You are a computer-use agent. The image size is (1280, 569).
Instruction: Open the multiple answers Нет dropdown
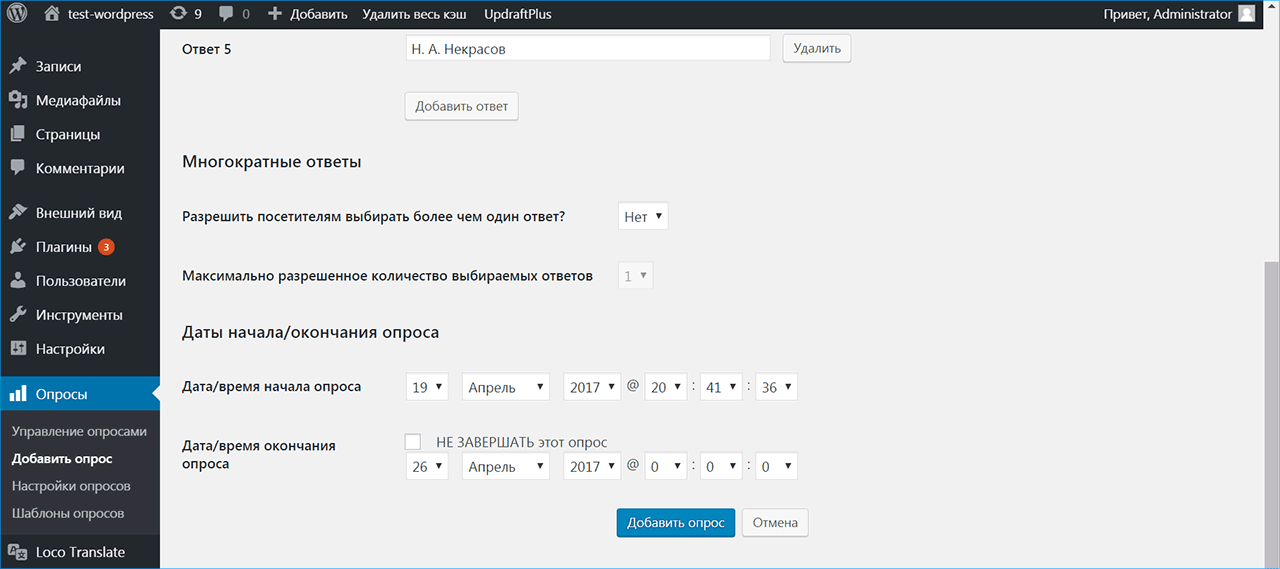(x=643, y=217)
